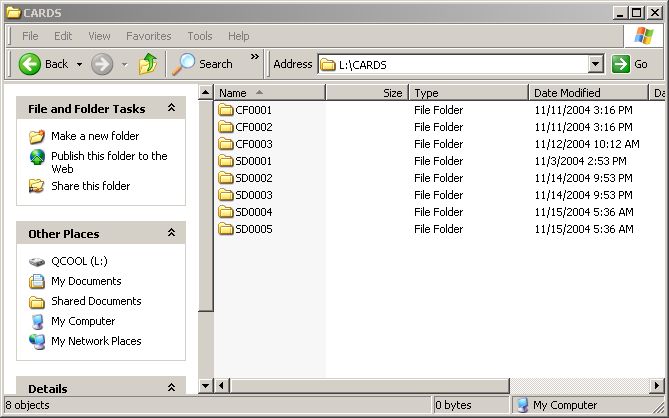The width and height of the screenshot is (669, 418).
Task: Open the Search magnifier tool
Action: coord(185,64)
